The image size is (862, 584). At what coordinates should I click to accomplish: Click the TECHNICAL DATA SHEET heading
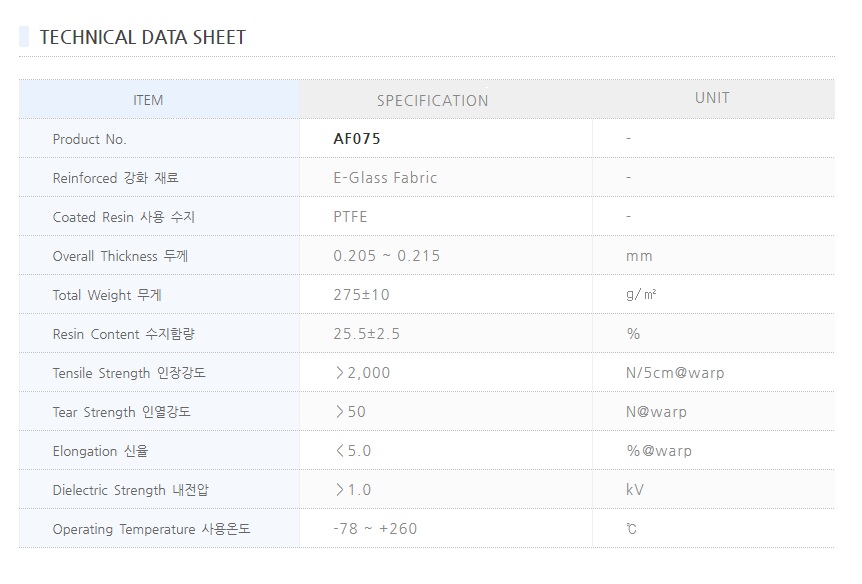[x=142, y=38]
